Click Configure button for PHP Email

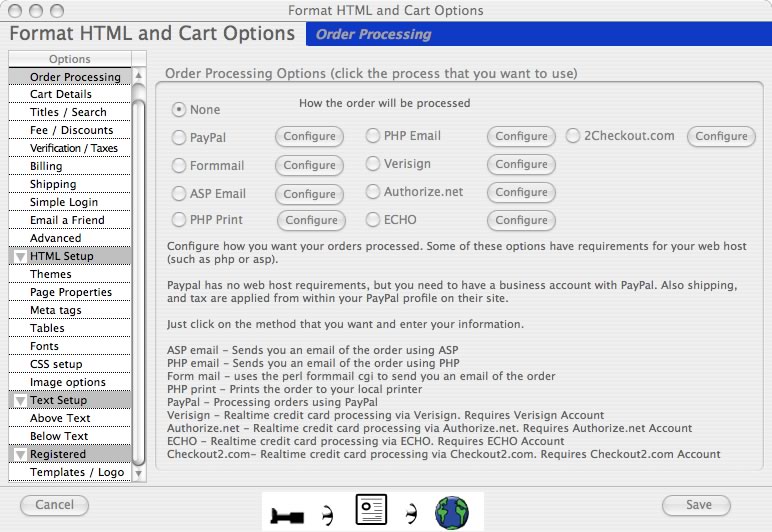[521, 136]
